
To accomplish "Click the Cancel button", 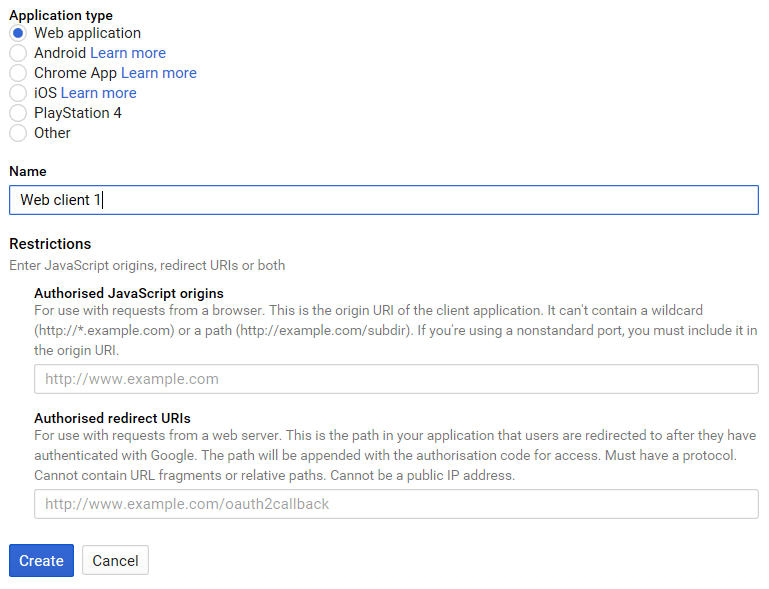I will click(115, 561).
